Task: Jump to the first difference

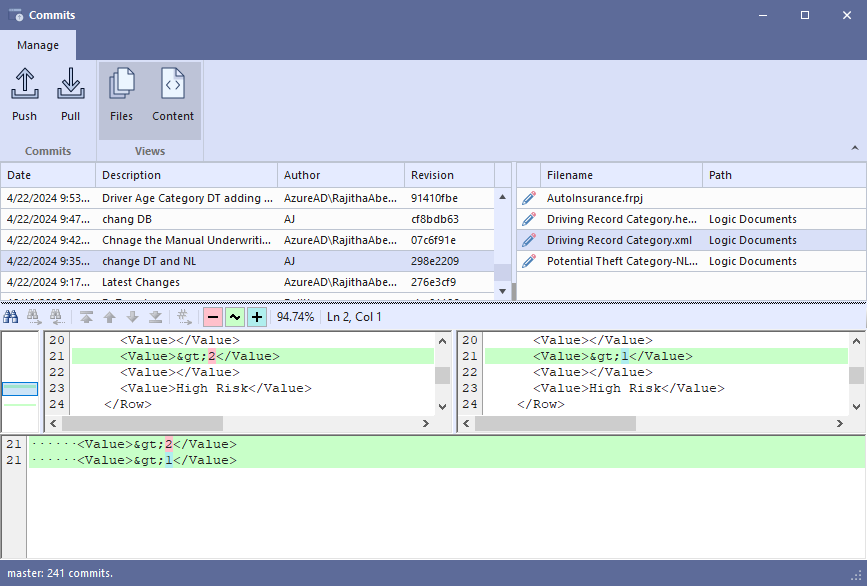Action: (x=86, y=317)
